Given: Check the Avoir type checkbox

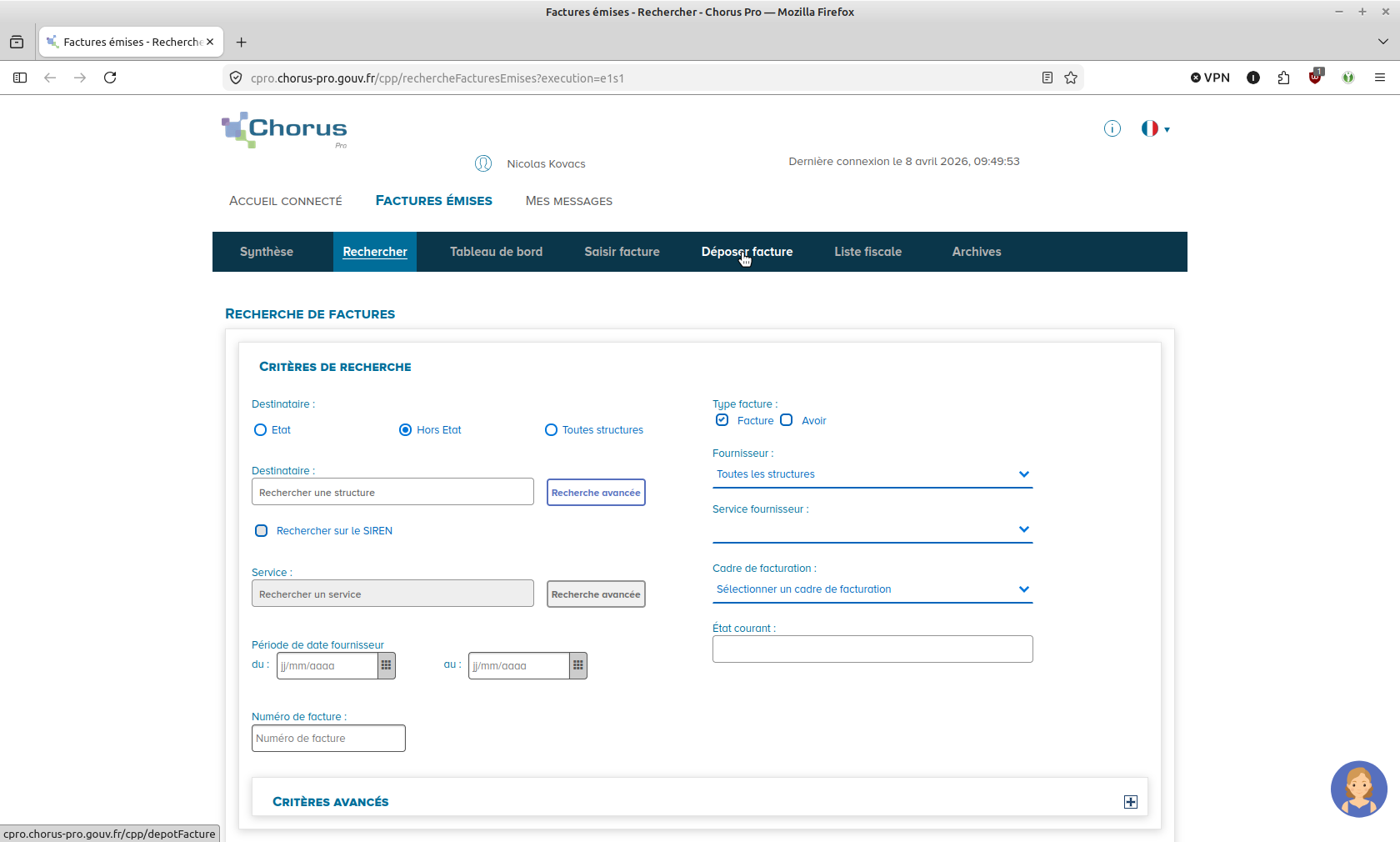Looking at the screenshot, I should pos(787,420).
